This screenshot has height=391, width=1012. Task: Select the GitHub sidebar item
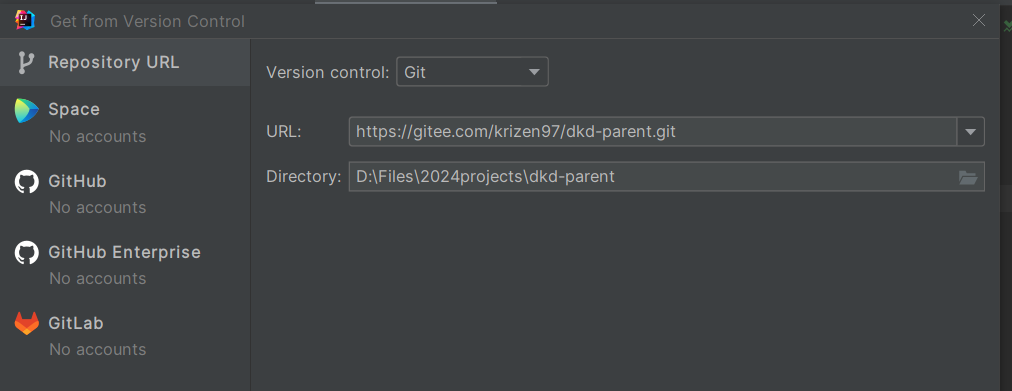(125, 193)
